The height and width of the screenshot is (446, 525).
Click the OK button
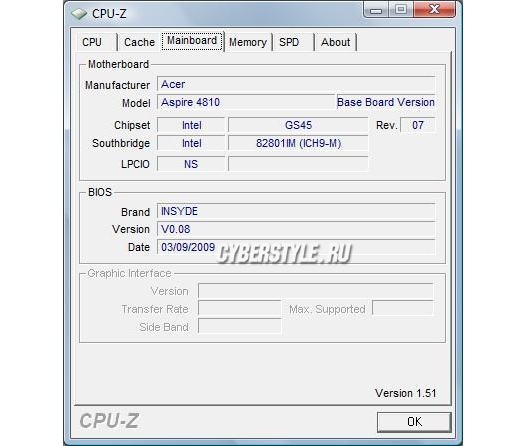pyautogui.click(x=414, y=422)
